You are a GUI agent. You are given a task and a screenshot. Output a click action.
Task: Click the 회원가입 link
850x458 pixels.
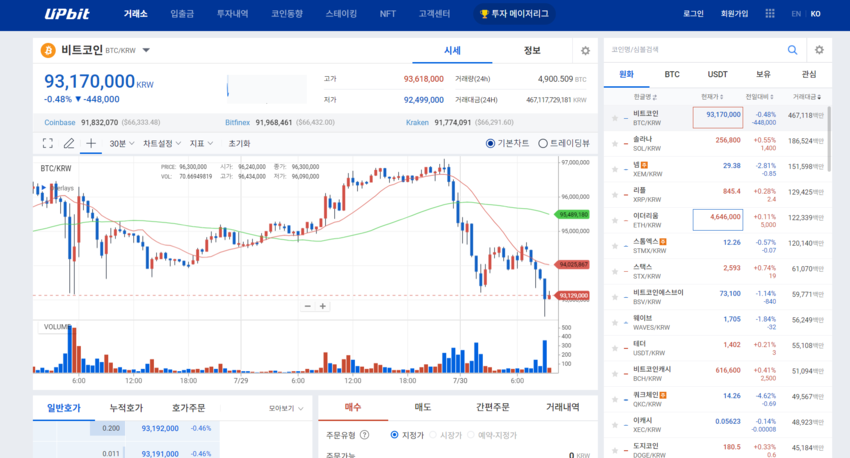click(735, 14)
